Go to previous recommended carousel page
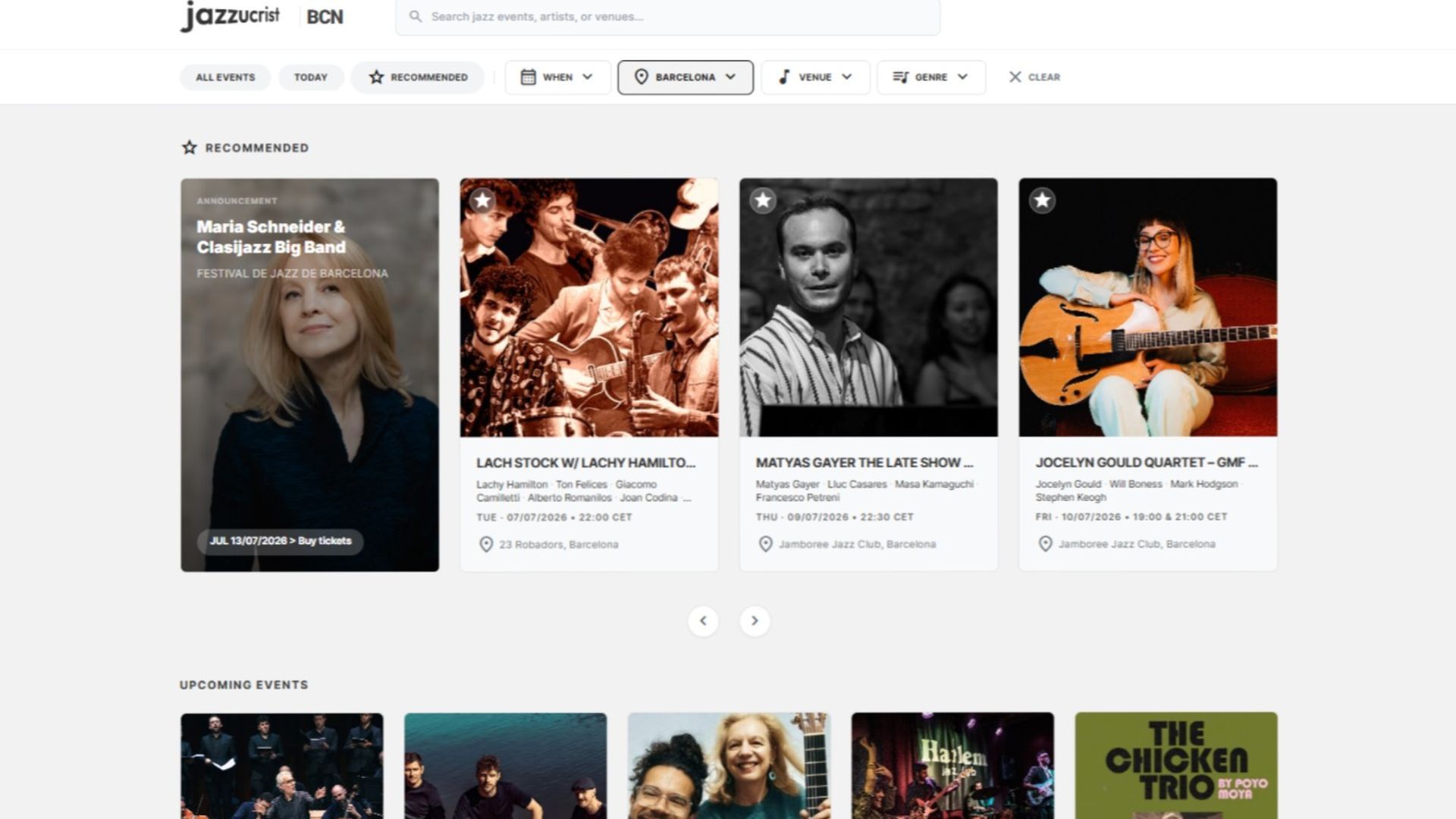This screenshot has height=819, width=1456. (x=703, y=621)
